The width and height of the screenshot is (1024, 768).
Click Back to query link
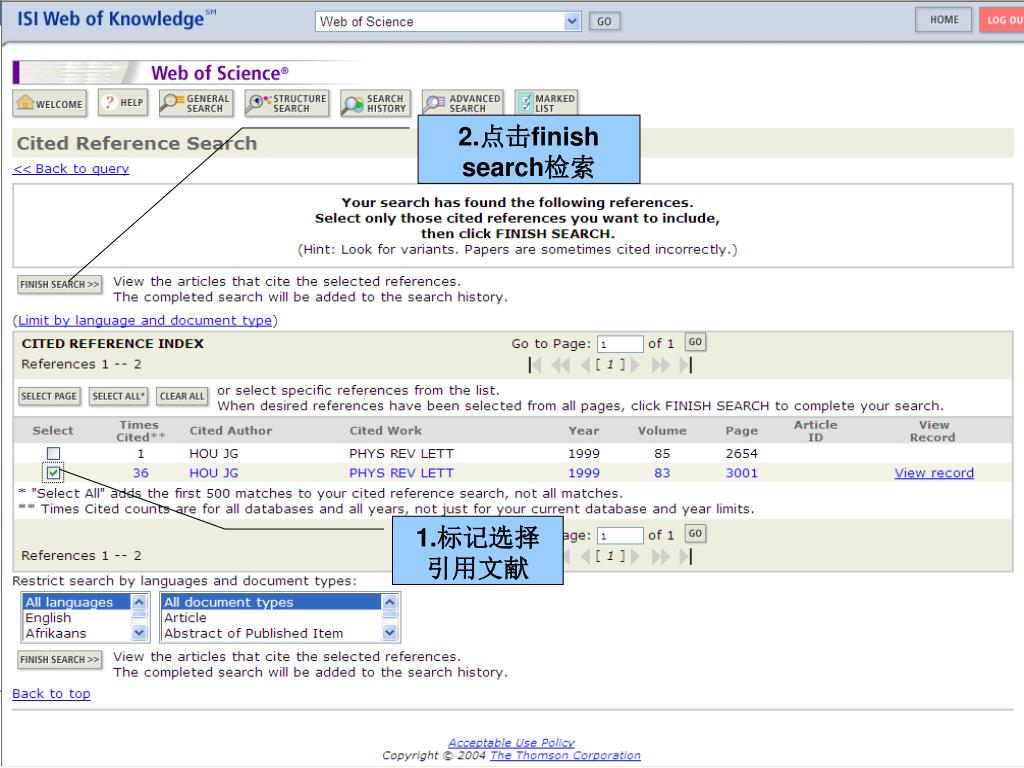click(71, 169)
